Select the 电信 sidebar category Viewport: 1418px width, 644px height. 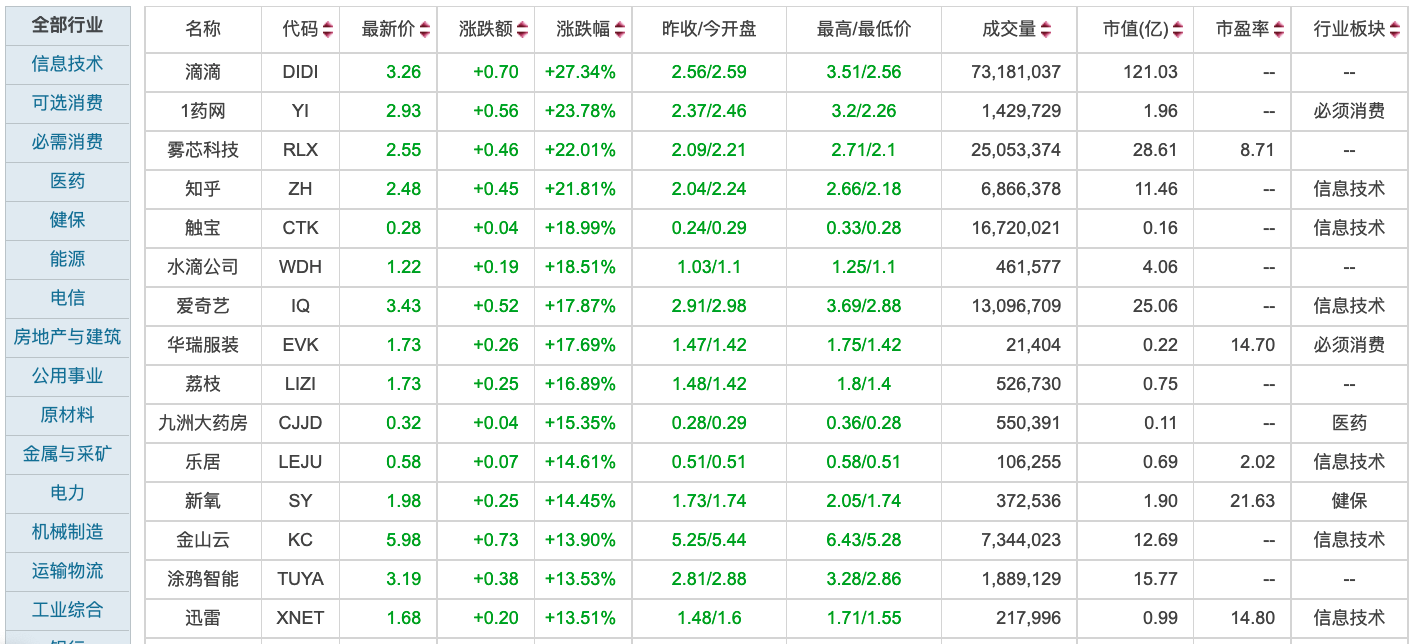tap(67, 298)
